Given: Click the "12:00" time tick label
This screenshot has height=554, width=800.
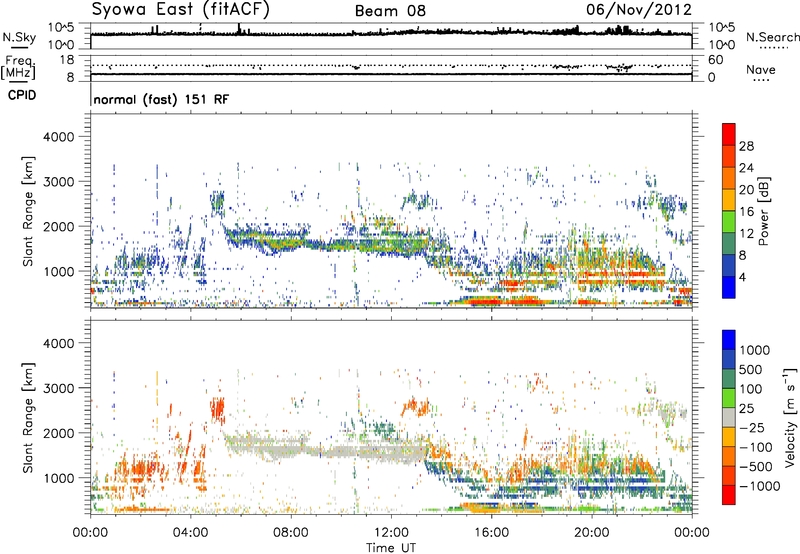Looking at the screenshot, I should tap(391, 533).
